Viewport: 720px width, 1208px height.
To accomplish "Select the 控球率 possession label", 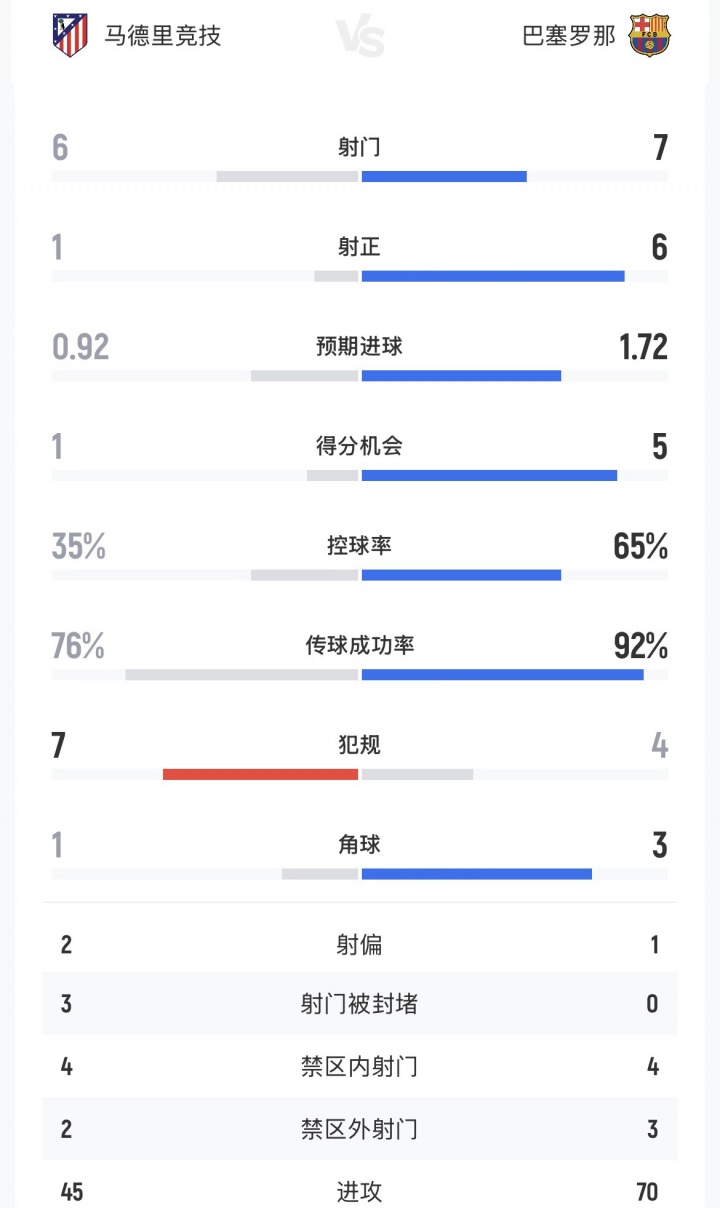I will pyautogui.click(x=359, y=546).
